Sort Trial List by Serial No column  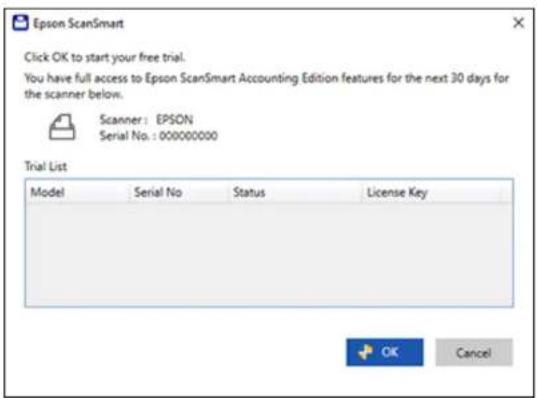click(179, 192)
